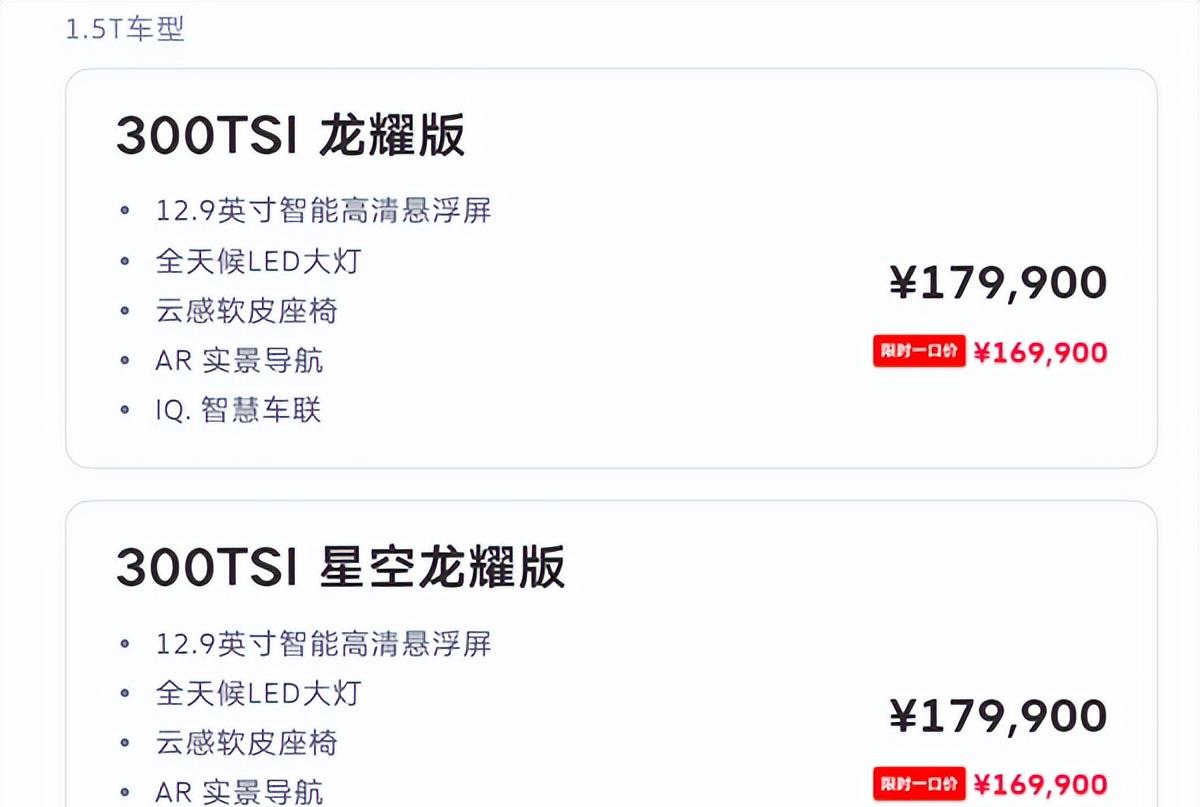The image size is (1200, 807).
Task: Select 全天候LED大灯 feature in 龙耀版 card
Action: [258, 261]
